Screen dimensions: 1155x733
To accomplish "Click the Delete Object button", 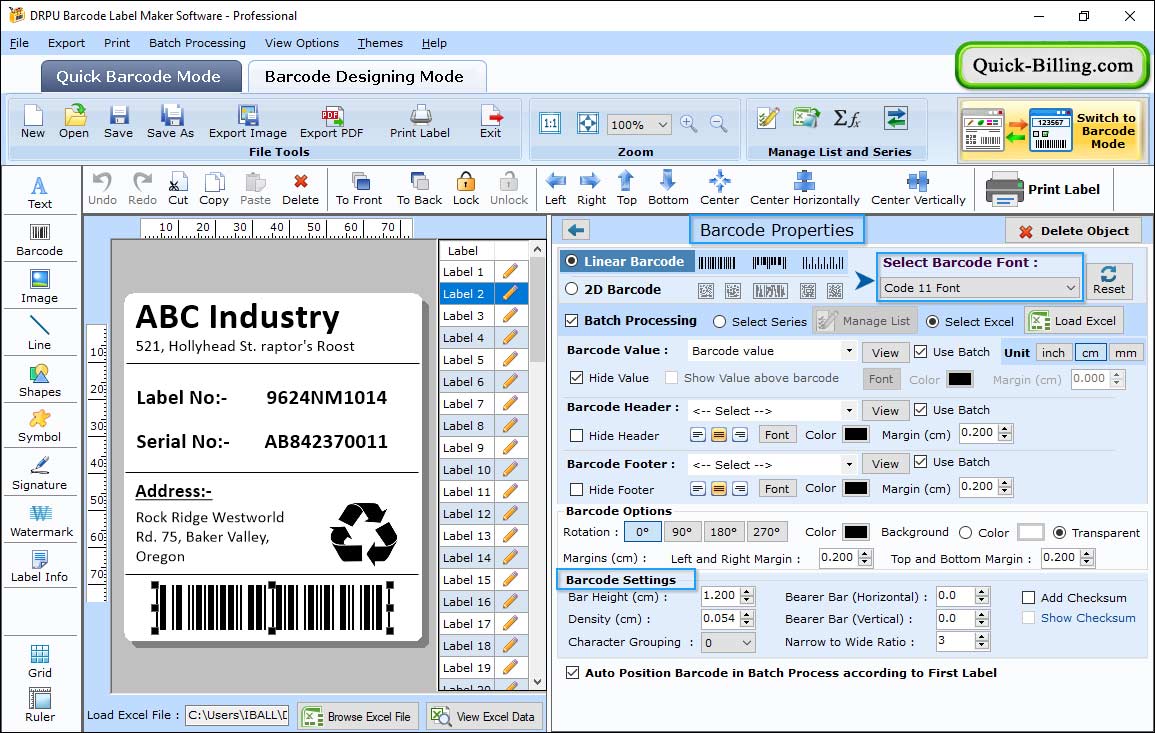I will coord(1073,231).
